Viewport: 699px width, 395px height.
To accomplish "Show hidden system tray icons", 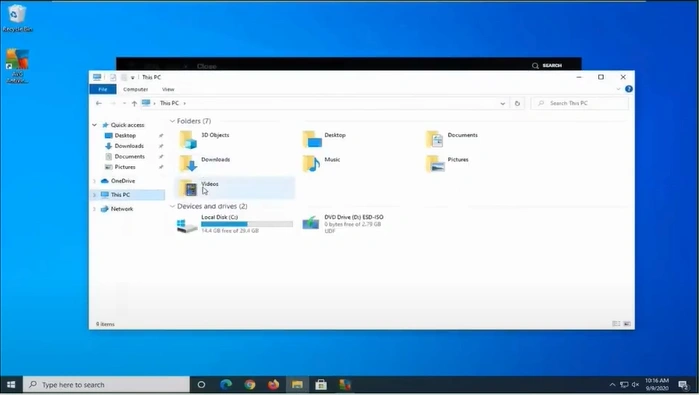I will tap(613, 384).
